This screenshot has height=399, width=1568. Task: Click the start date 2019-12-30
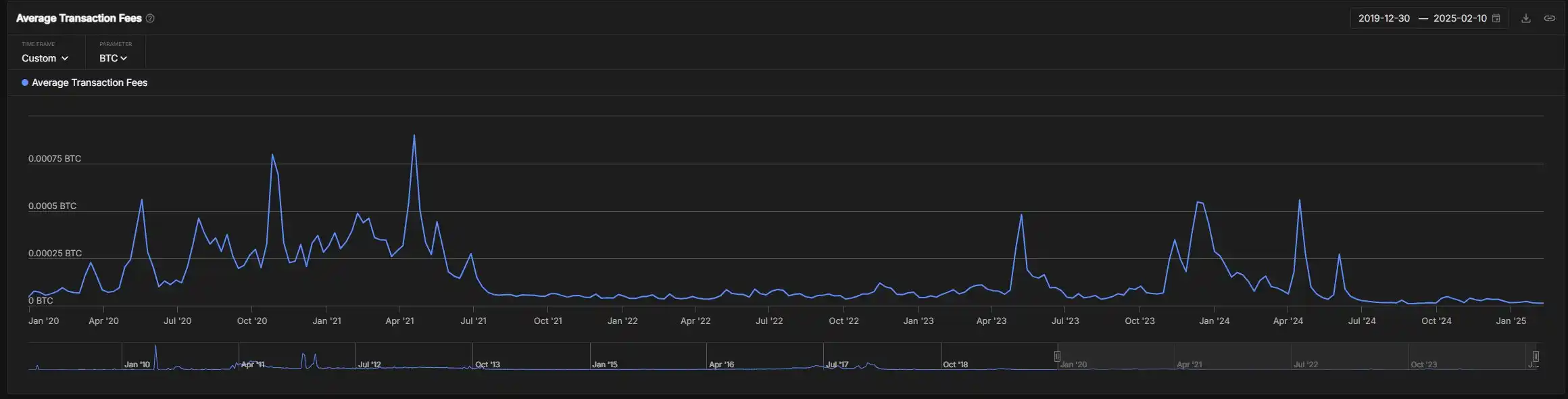pos(1383,18)
